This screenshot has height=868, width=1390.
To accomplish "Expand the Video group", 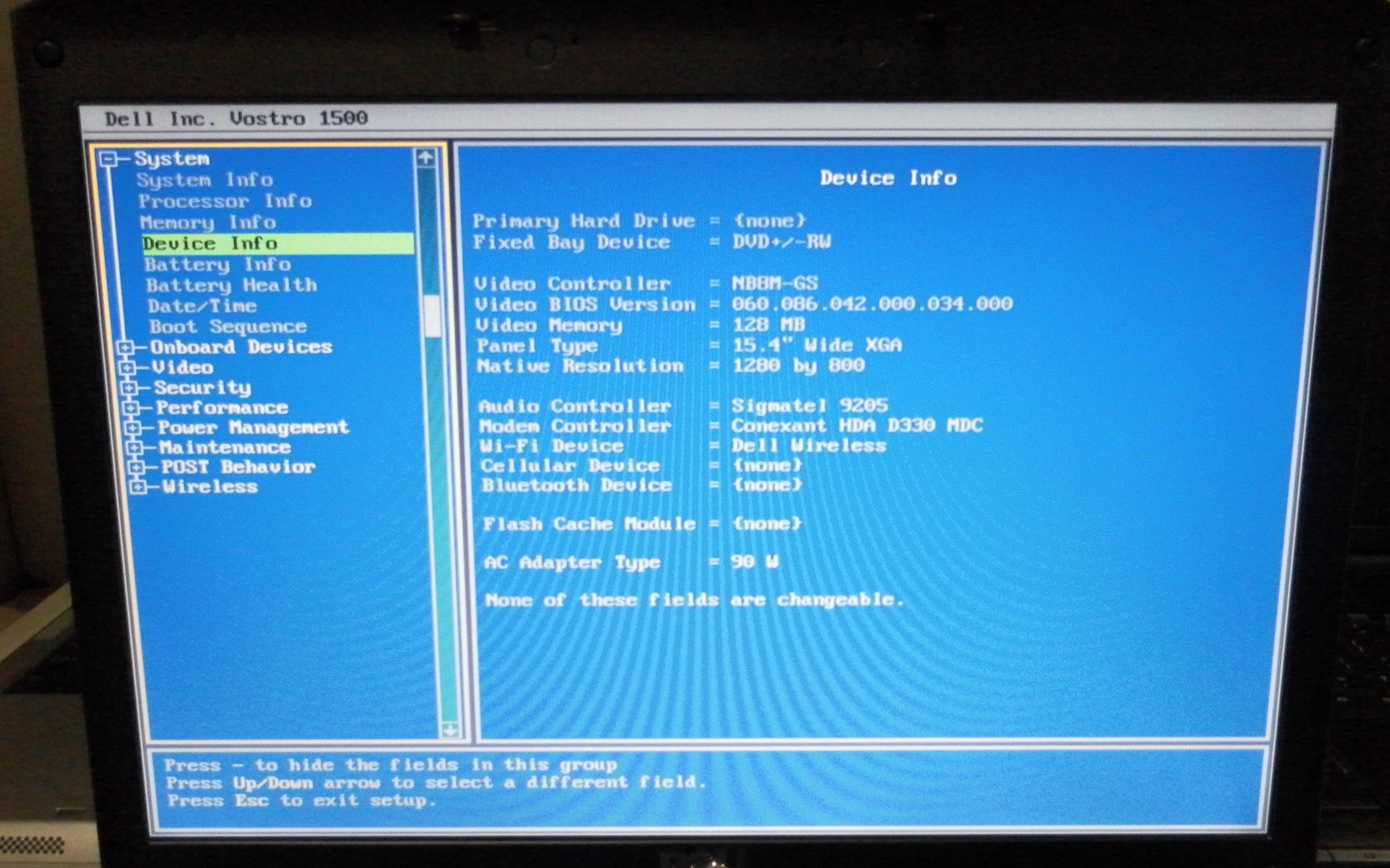I will [x=127, y=368].
